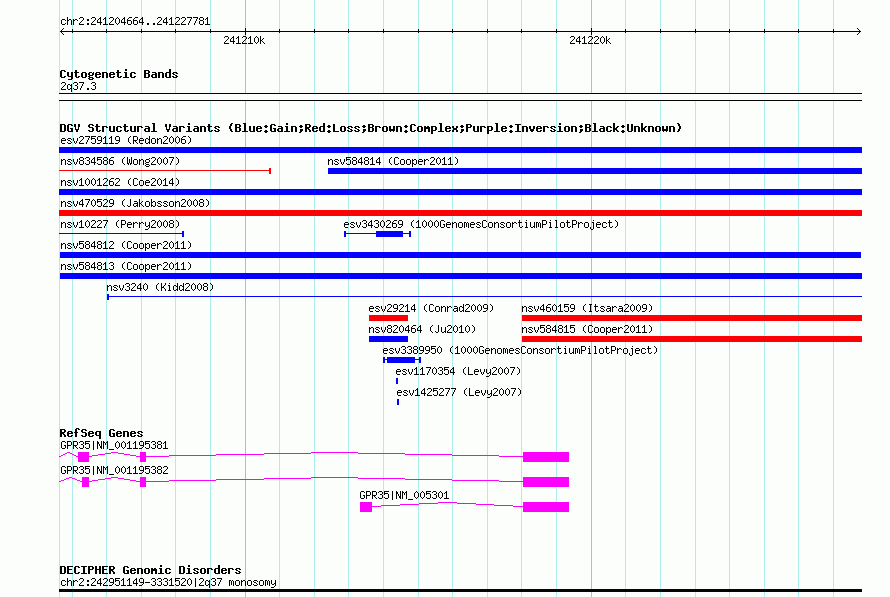This screenshot has height=597, width=890.
Task: Click the blue glyph under esv3389950
Action: tap(402, 360)
